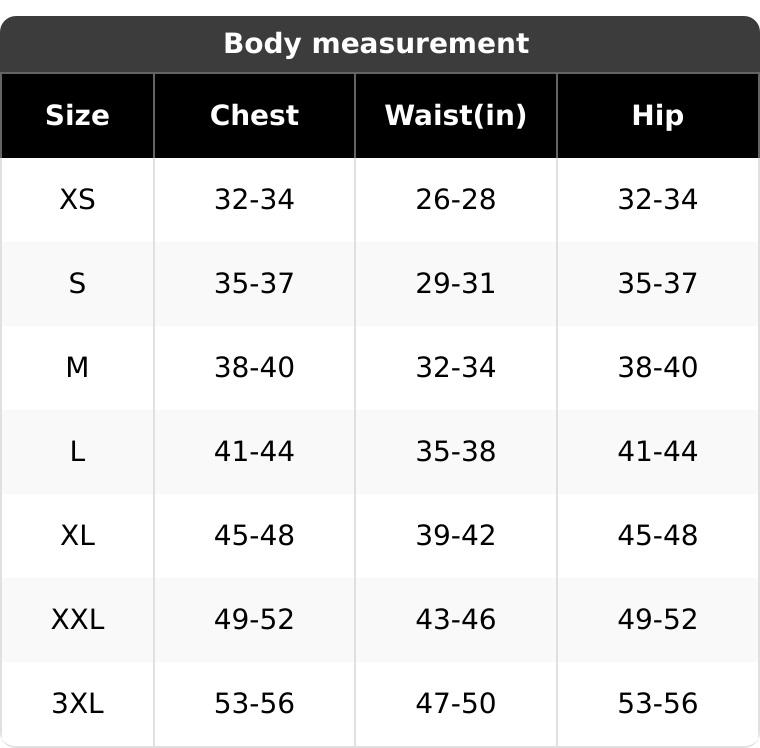Select hip value 53-56 for 3XL

point(657,704)
